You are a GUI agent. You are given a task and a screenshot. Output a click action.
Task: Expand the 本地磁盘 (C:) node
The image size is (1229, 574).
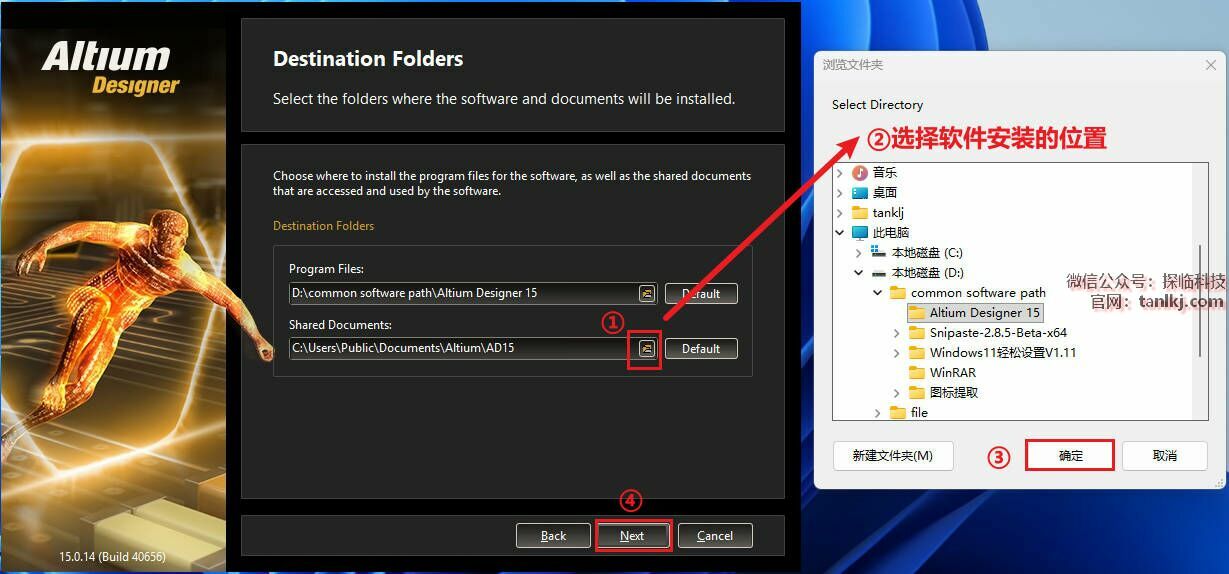tap(859, 252)
